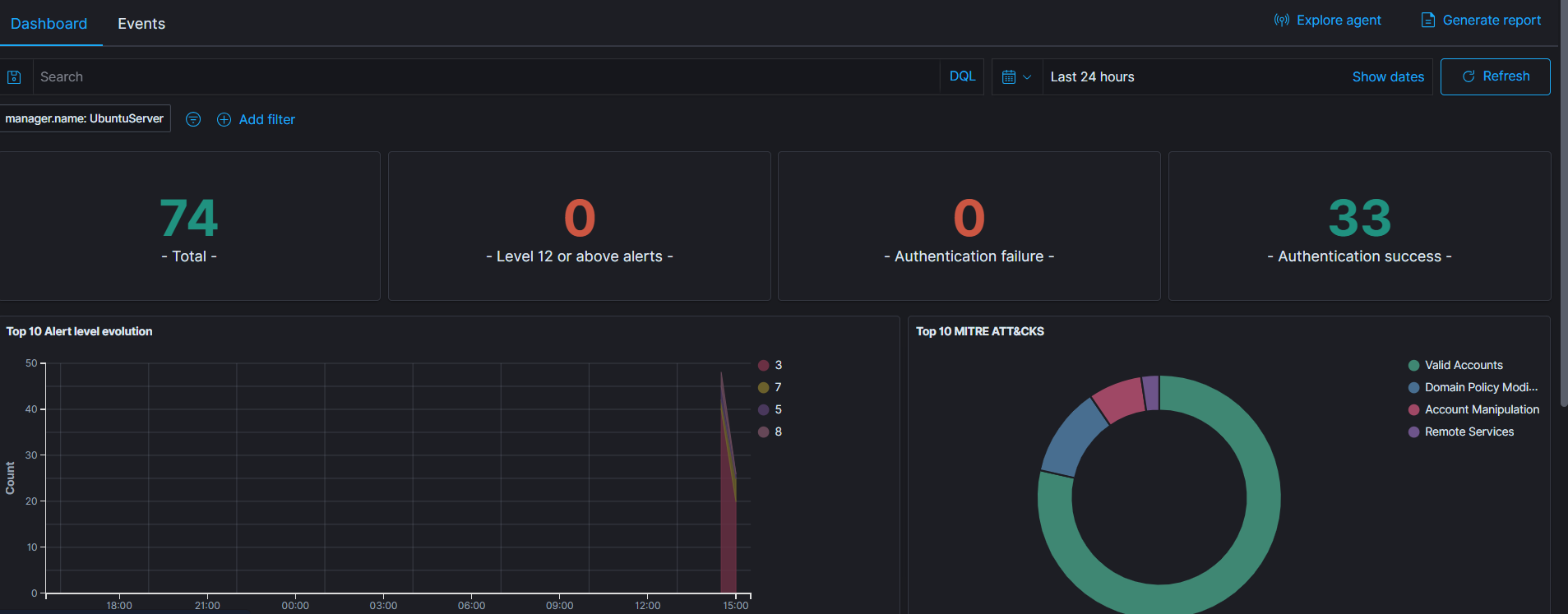Screen dimensions: 1568x614
Task: Click the level 3 legend color dot
Action: [x=763, y=365]
